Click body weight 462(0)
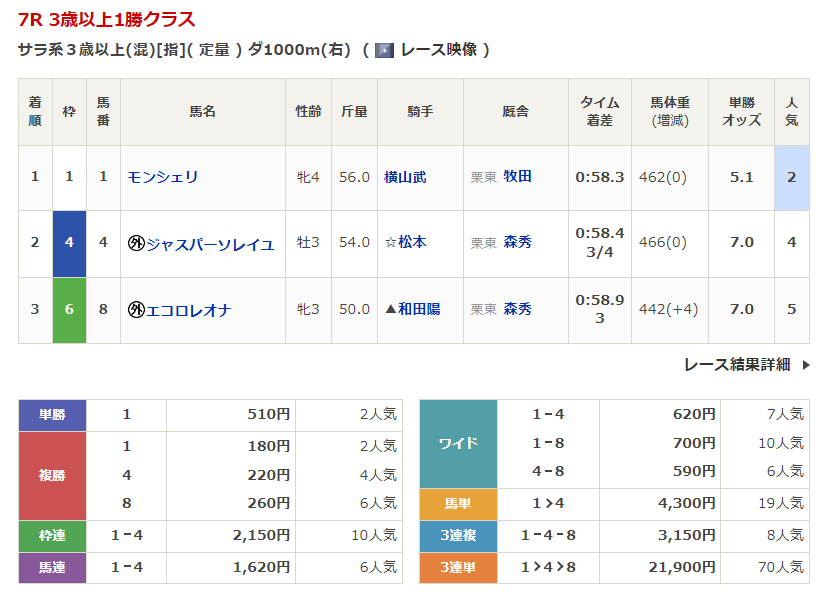 [x=663, y=177]
